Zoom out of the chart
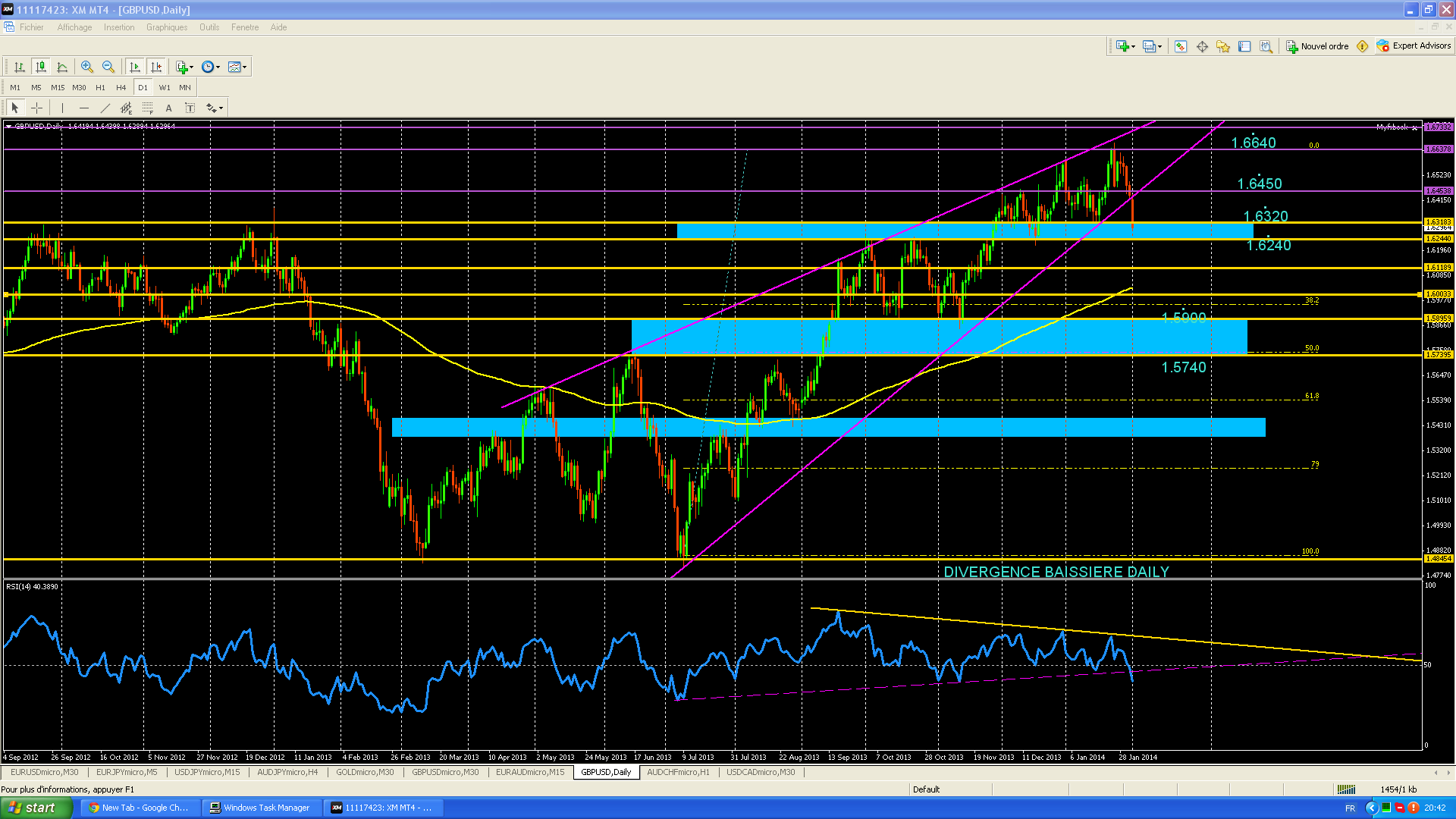 108,67
